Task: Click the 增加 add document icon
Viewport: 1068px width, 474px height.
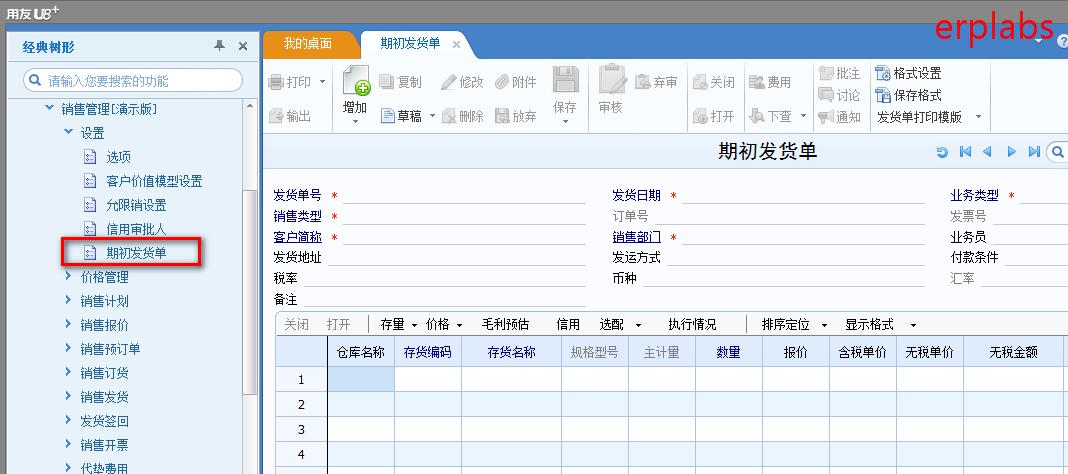Action: [x=356, y=80]
